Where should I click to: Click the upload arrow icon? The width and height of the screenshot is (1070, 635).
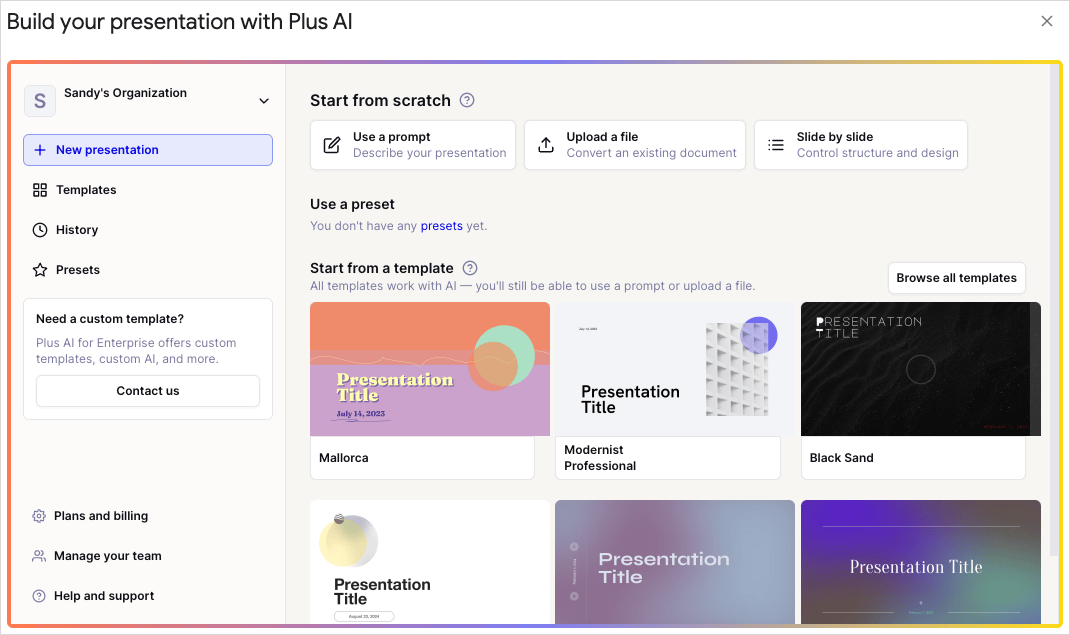(x=546, y=145)
